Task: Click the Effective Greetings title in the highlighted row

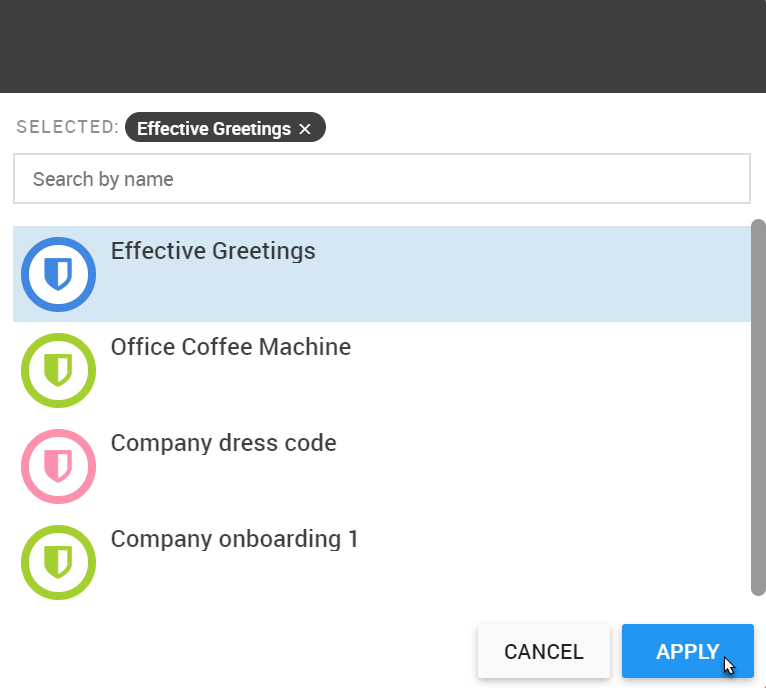Action: (x=213, y=251)
